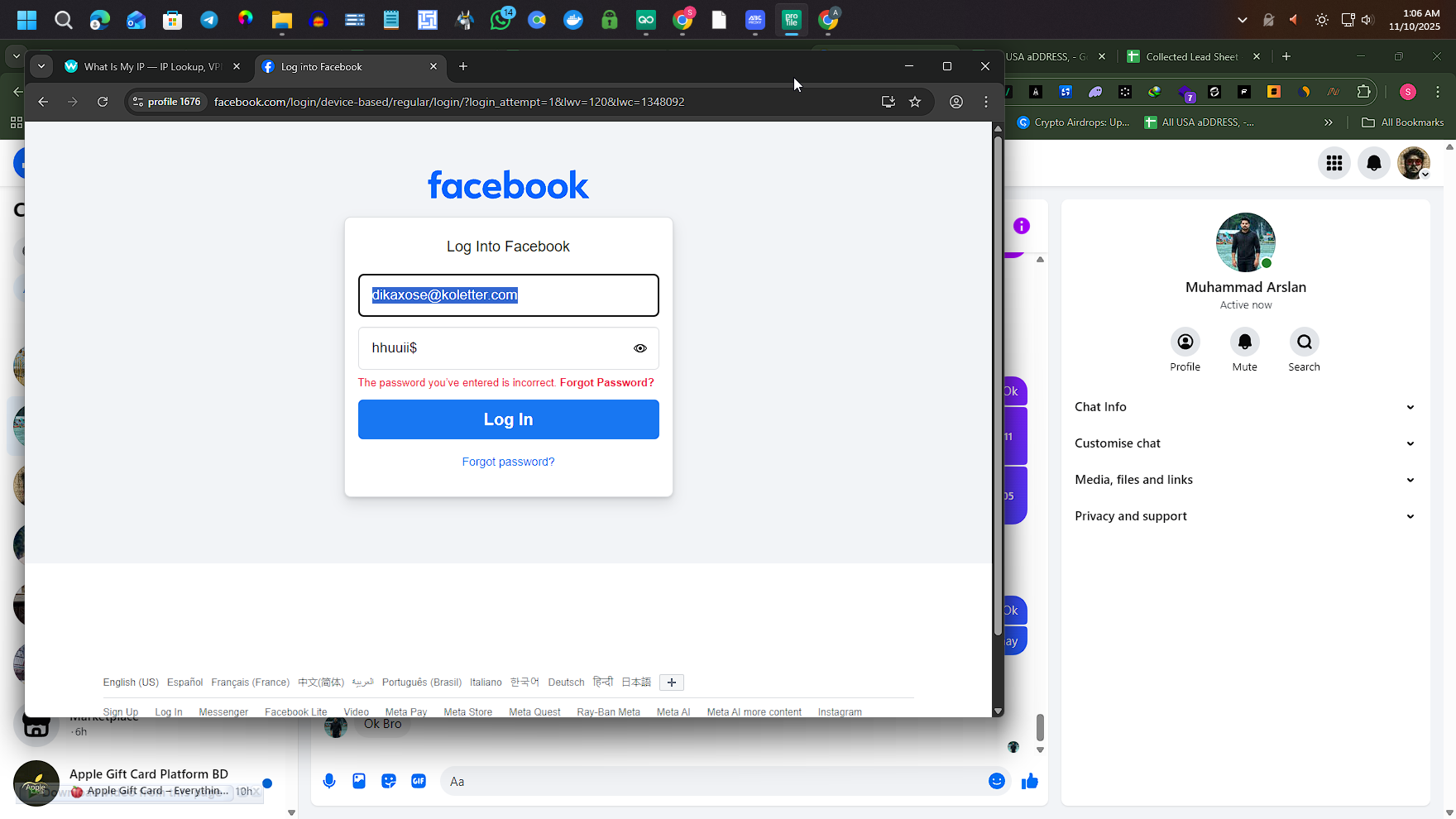
Task: Choose Deutsch language link
Action: (x=566, y=682)
